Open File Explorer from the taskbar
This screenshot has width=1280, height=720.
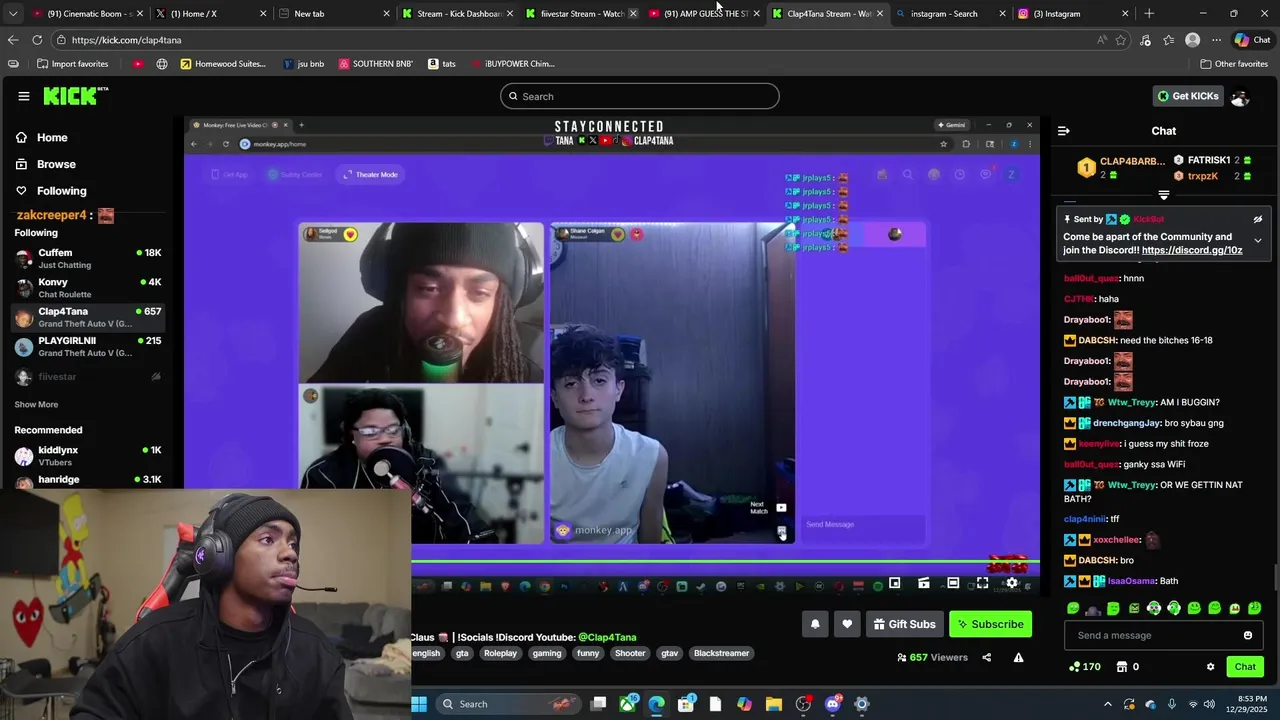[x=773, y=704]
